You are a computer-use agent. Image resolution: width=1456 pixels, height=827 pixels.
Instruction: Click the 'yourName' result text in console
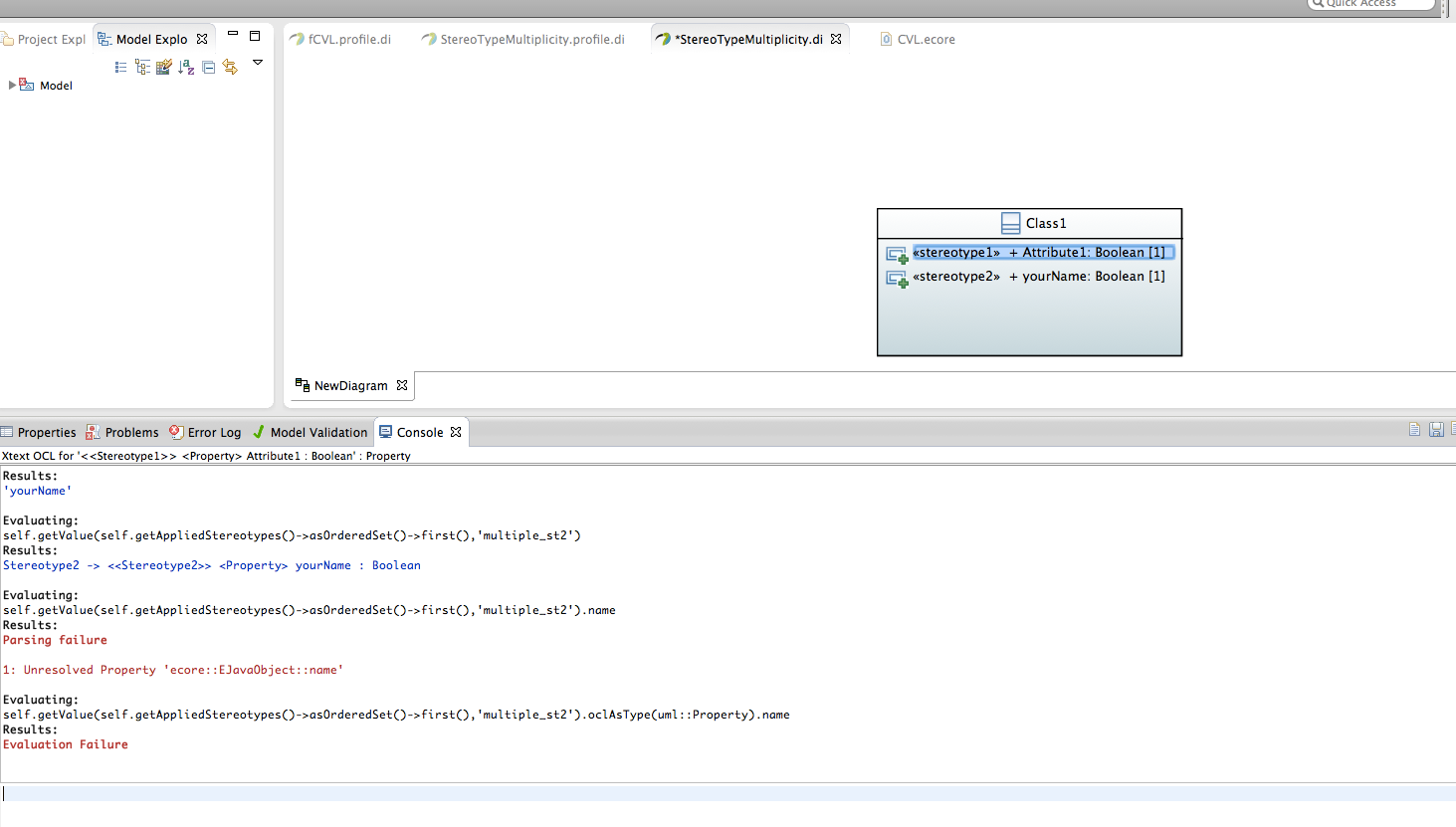[x=37, y=491]
